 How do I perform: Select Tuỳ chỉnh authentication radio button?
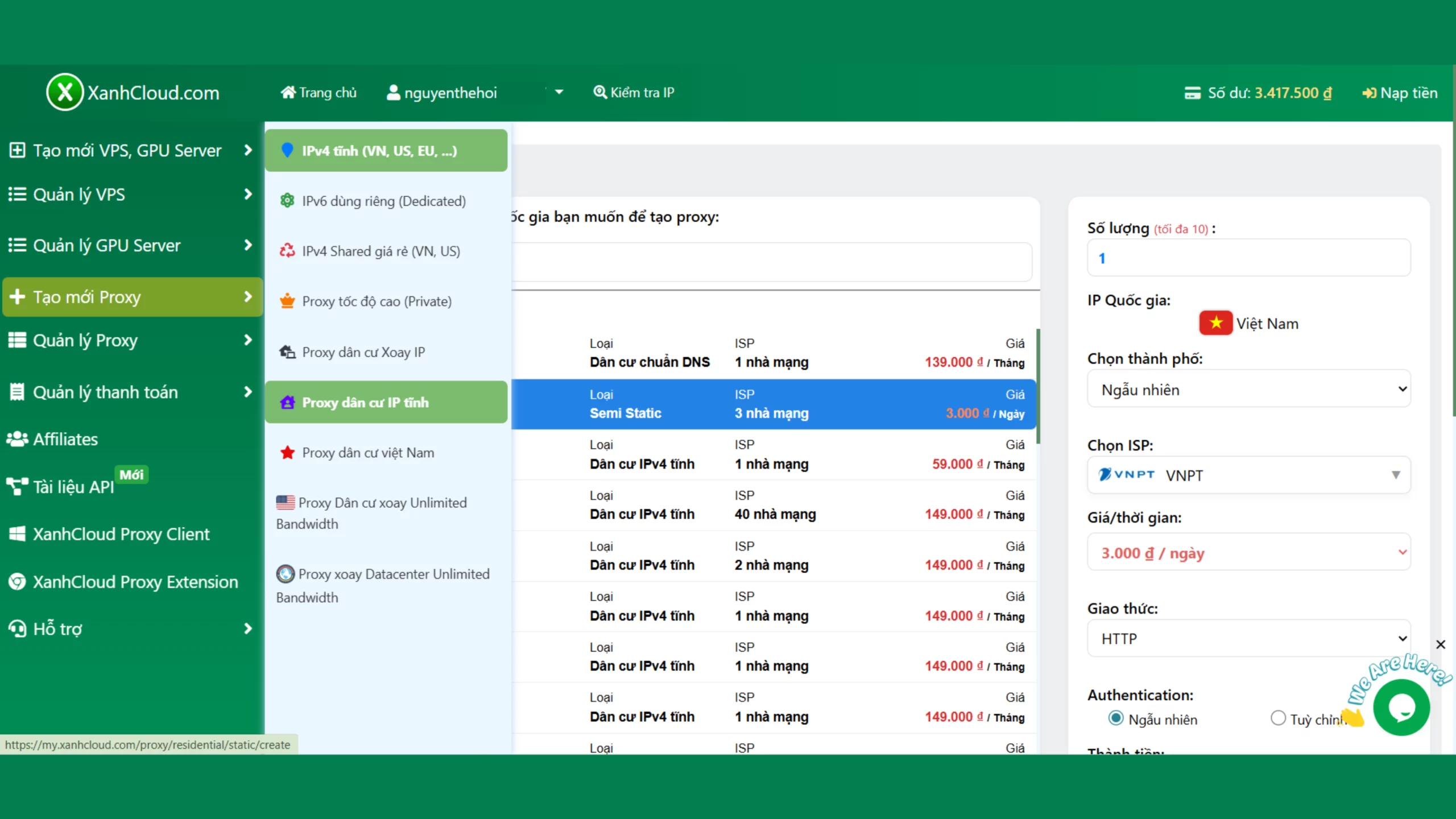point(1278,718)
